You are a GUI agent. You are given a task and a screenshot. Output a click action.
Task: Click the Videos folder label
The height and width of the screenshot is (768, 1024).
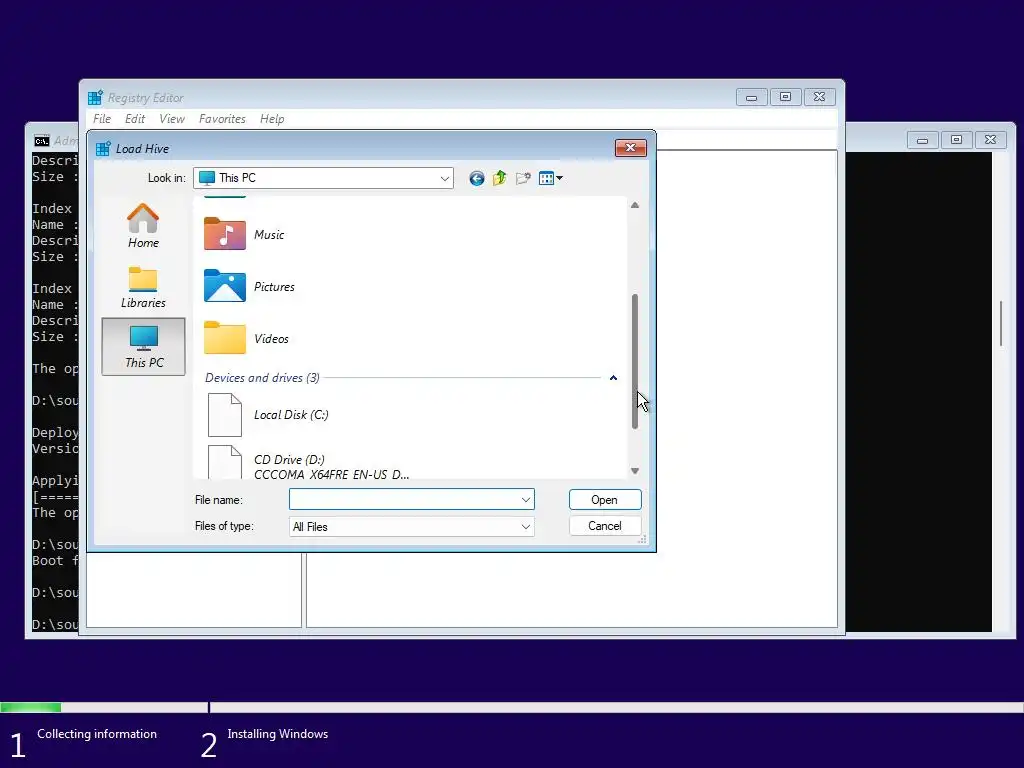coord(271,338)
